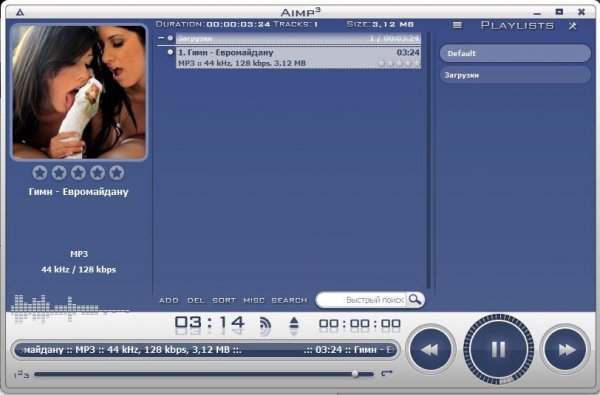Click the playlist vertical scrollbar

[x=429, y=160]
